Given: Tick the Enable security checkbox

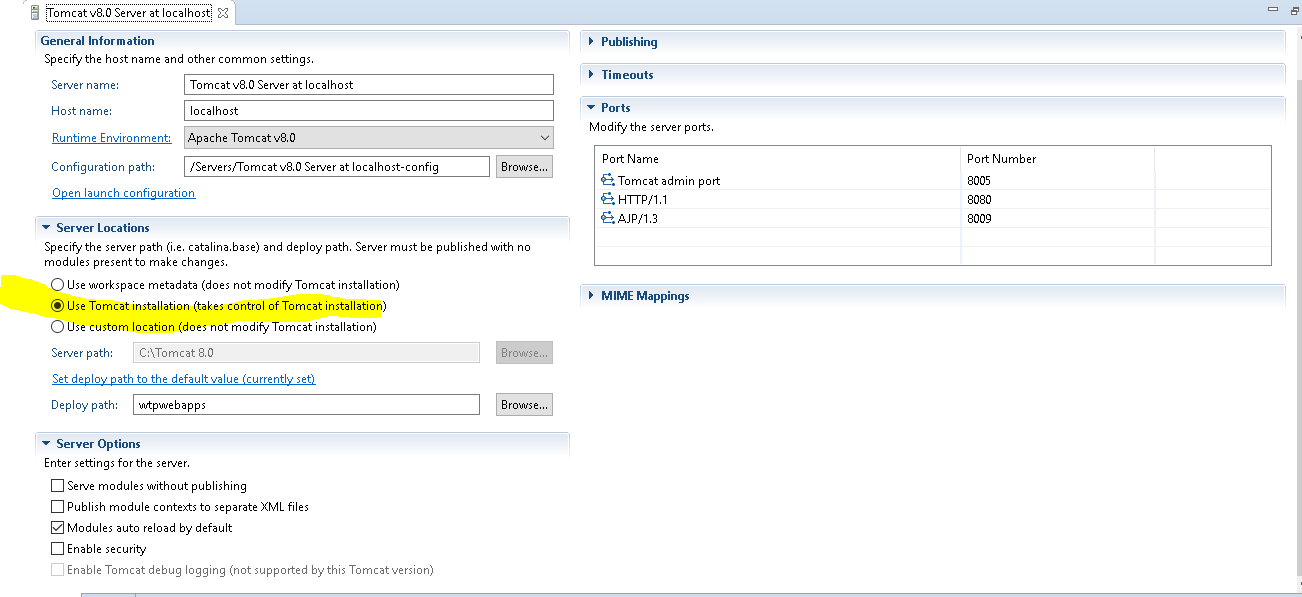Looking at the screenshot, I should [57, 549].
